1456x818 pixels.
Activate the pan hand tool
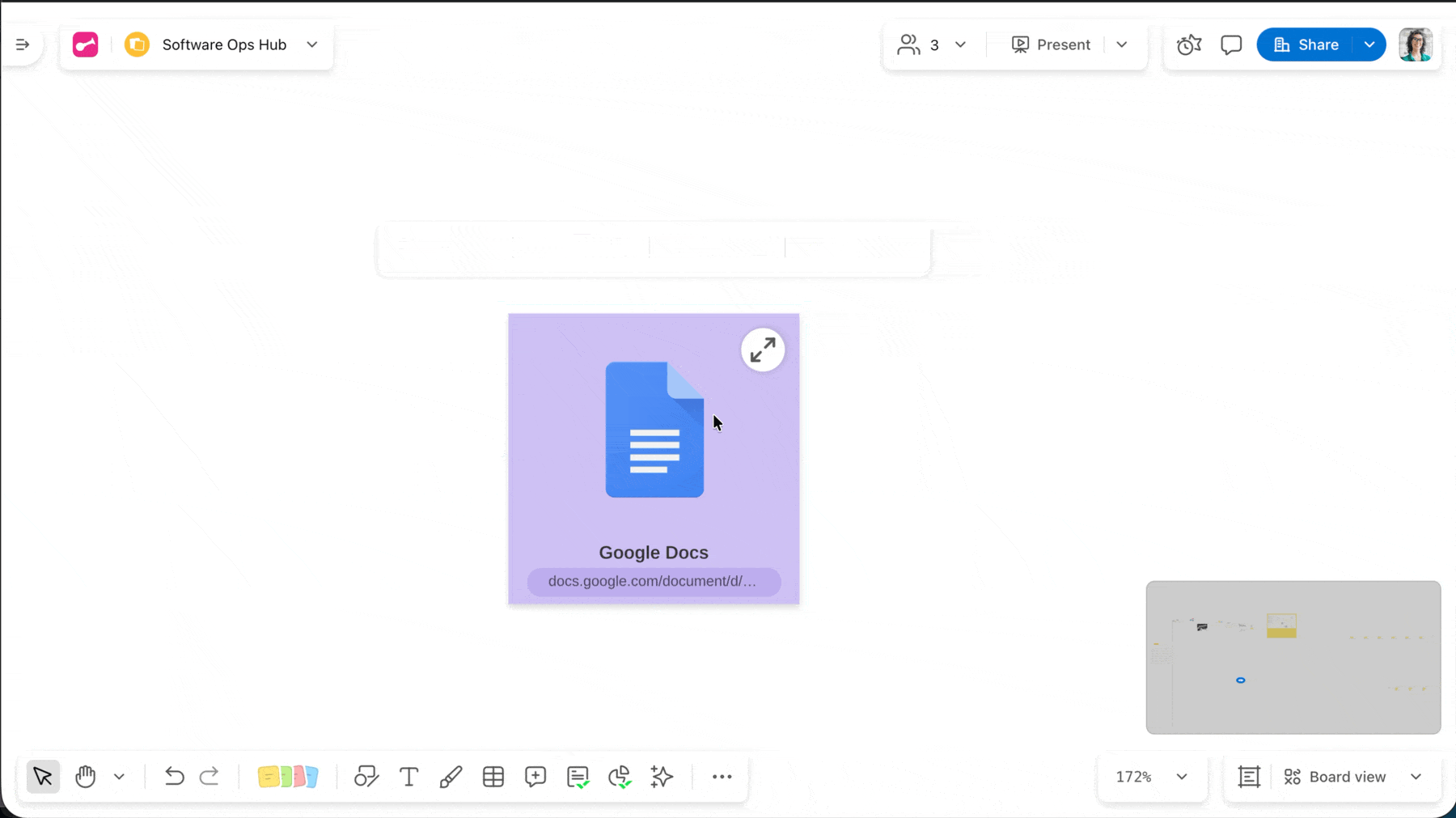click(86, 776)
